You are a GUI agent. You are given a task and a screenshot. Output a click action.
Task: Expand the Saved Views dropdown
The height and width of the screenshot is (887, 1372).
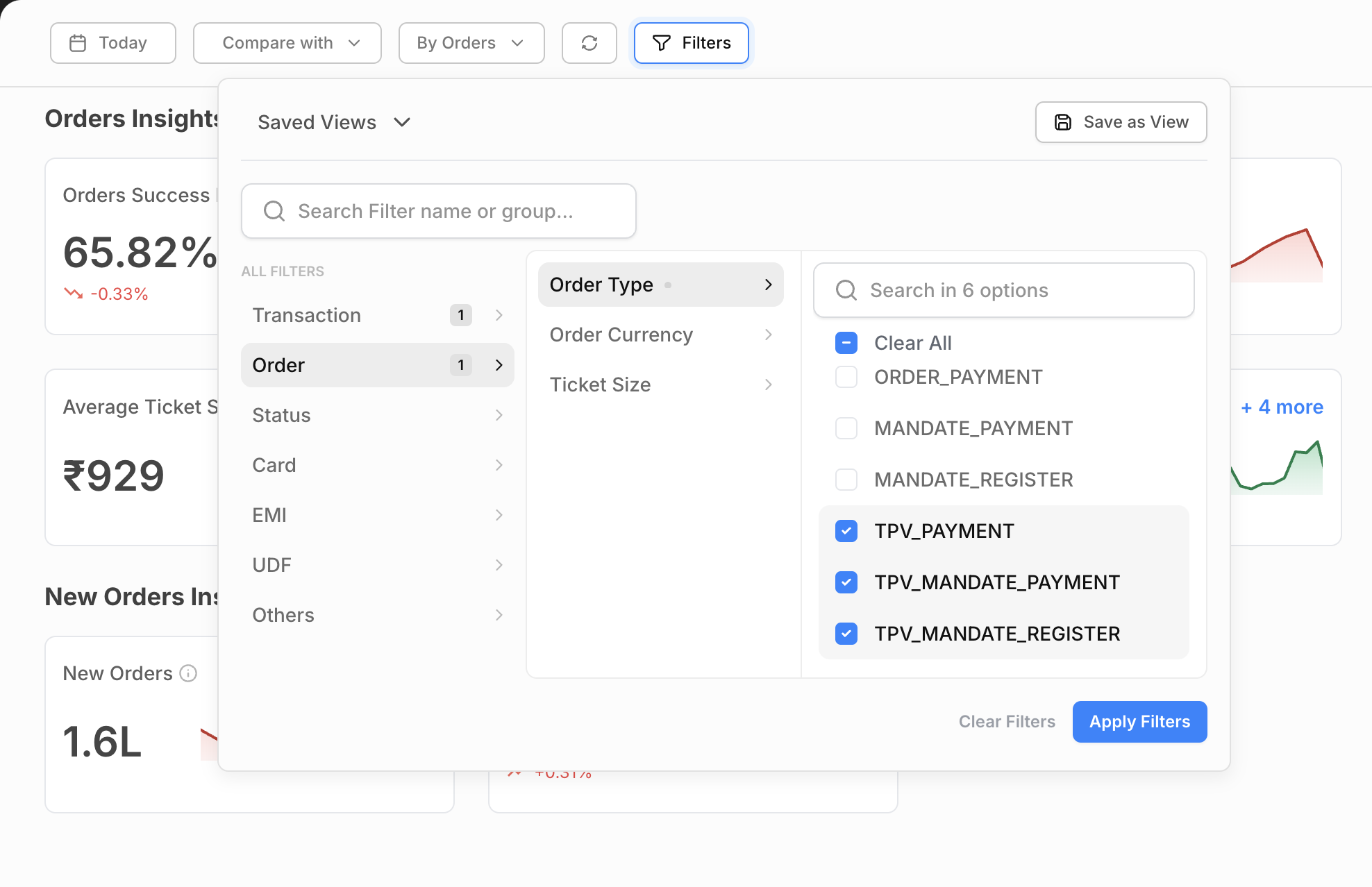pos(334,122)
